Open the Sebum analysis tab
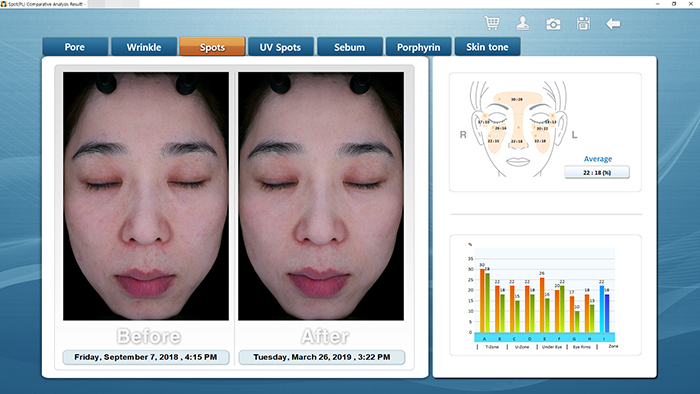The width and height of the screenshot is (700, 394). (350, 46)
